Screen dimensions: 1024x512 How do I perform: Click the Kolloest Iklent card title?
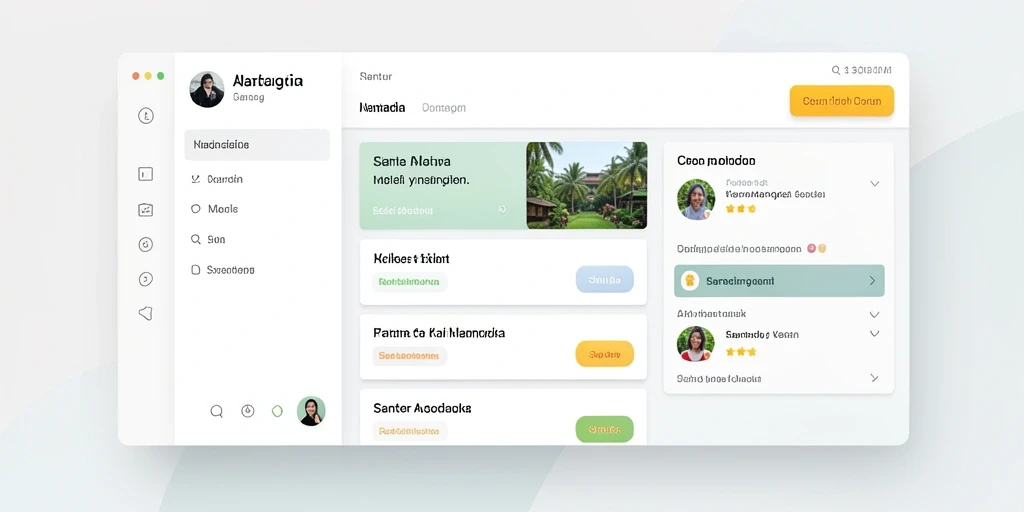411,259
